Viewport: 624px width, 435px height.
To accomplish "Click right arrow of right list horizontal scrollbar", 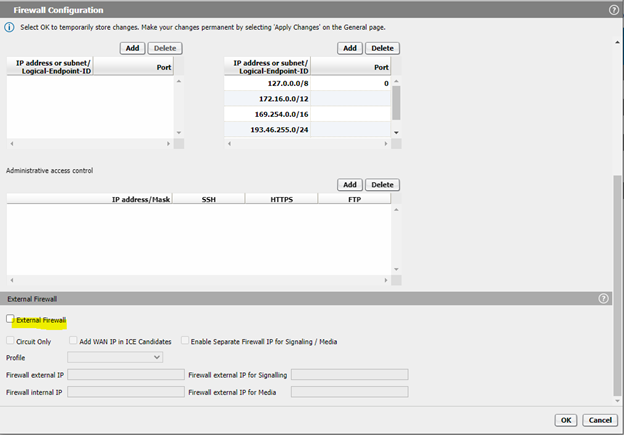I will (386, 144).
